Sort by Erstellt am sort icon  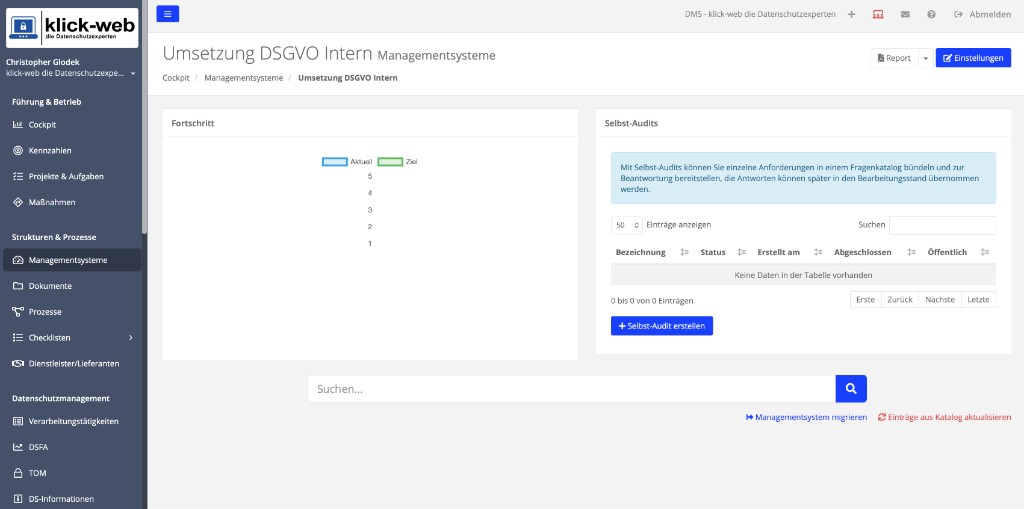(816, 252)
